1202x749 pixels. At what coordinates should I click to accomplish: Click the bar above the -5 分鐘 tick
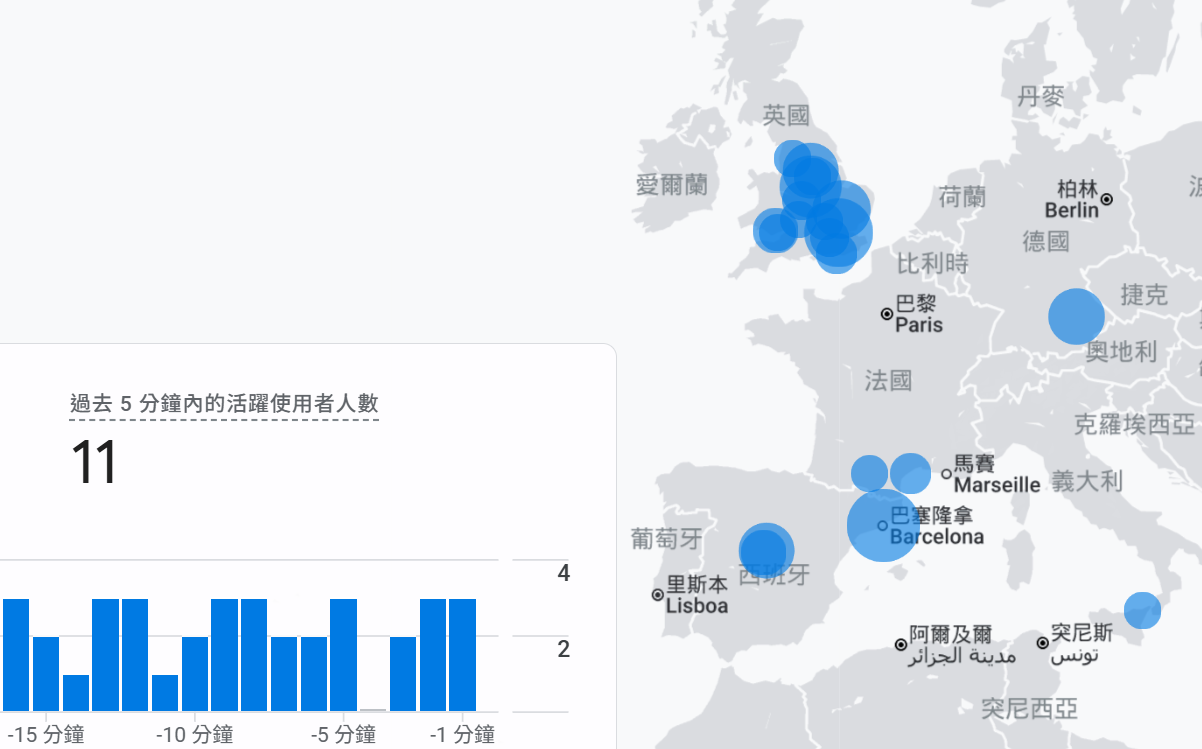[x=344, y=655]
